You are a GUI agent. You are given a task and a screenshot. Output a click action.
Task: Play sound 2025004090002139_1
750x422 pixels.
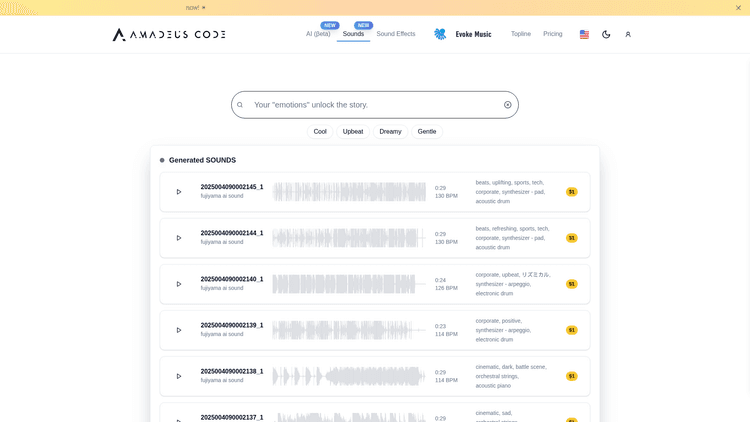tap(179, 330)
